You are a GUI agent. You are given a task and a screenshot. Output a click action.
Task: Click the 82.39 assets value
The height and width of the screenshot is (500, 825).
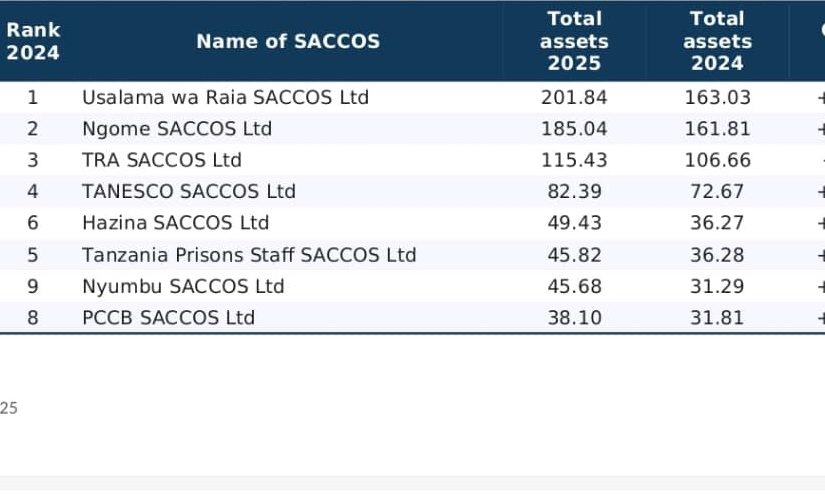tap(574, 191)
